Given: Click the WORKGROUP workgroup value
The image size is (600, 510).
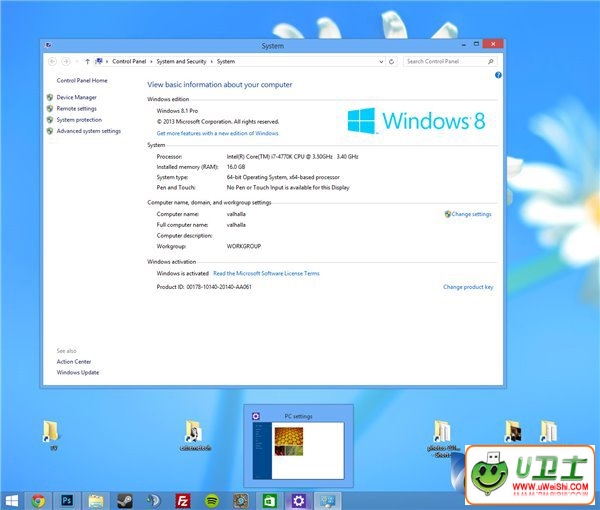Looking at the screenshot, I should point(244,246).
